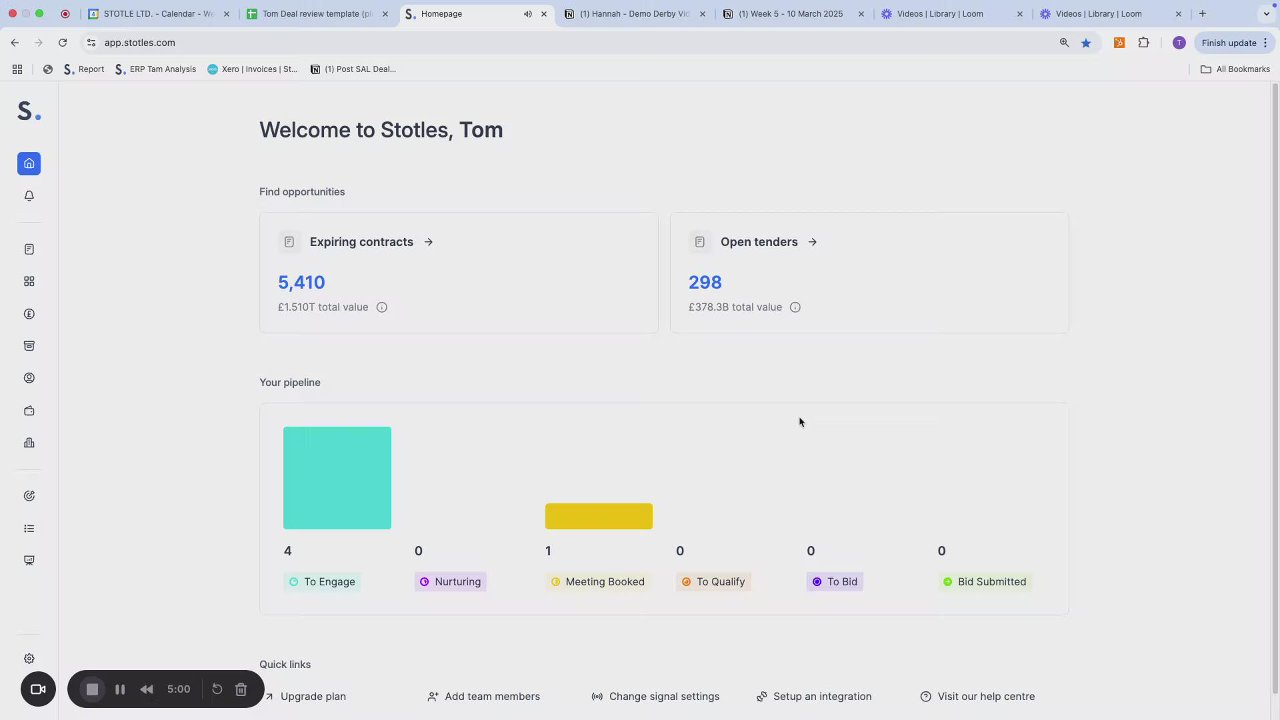
Task: Stop the Loom recording
Action: click(x=92, y=689)
